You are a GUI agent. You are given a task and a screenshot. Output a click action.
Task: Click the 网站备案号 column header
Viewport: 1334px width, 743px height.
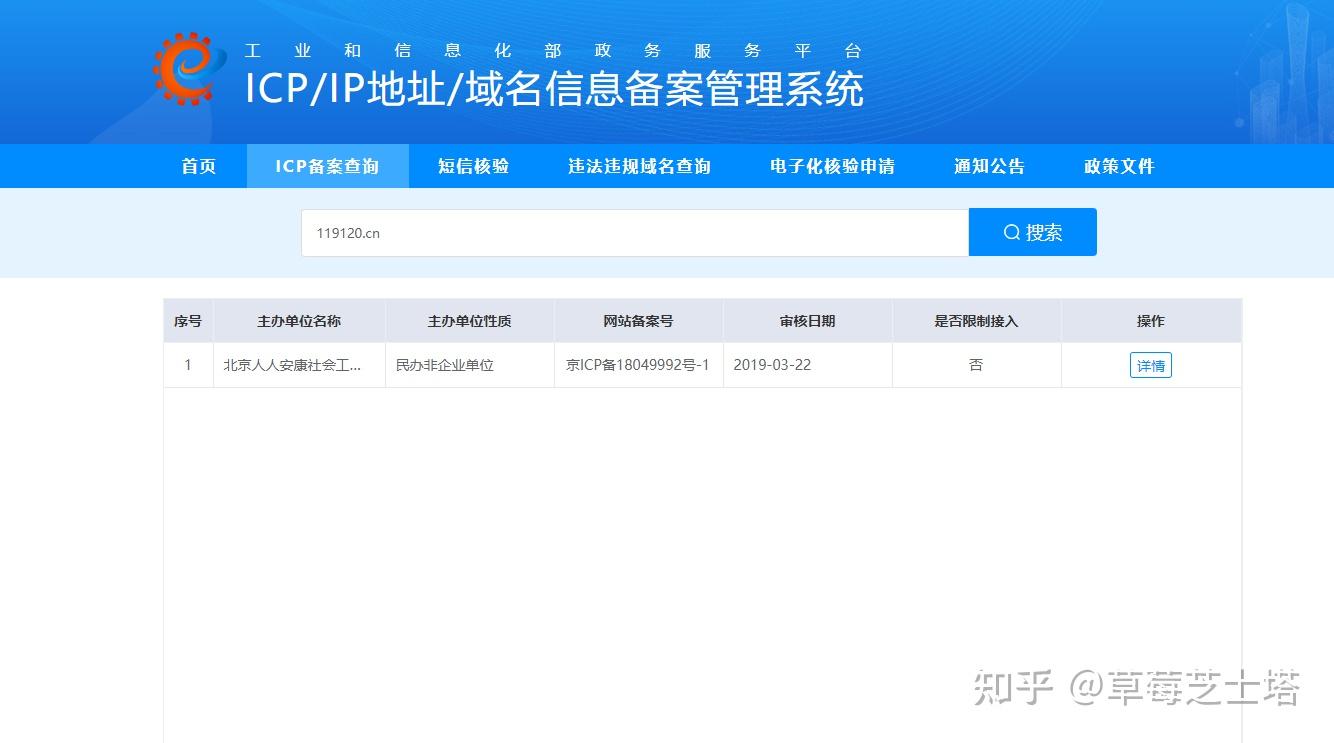638,321
